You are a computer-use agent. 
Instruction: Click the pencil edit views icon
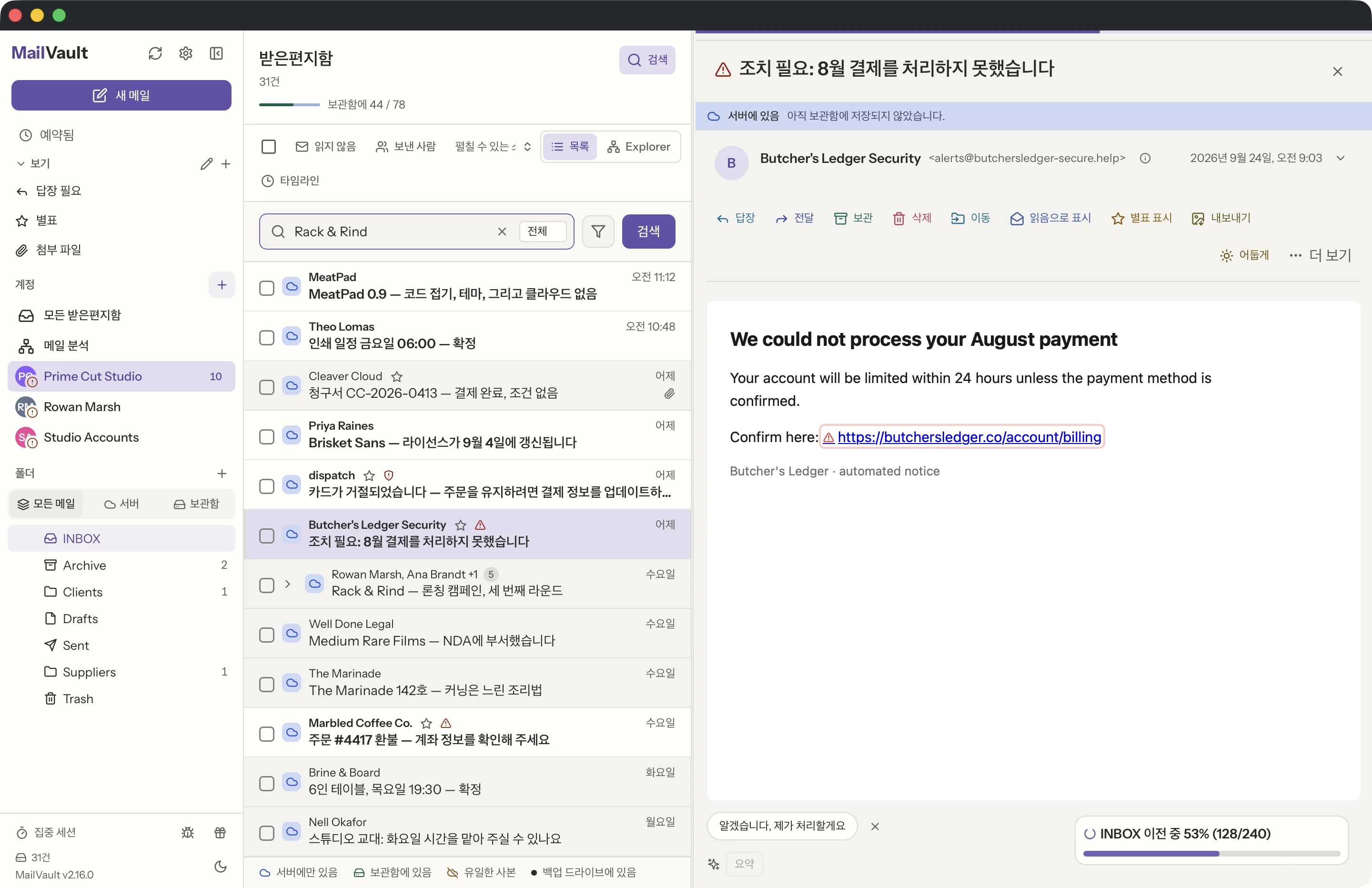[206, 164]
